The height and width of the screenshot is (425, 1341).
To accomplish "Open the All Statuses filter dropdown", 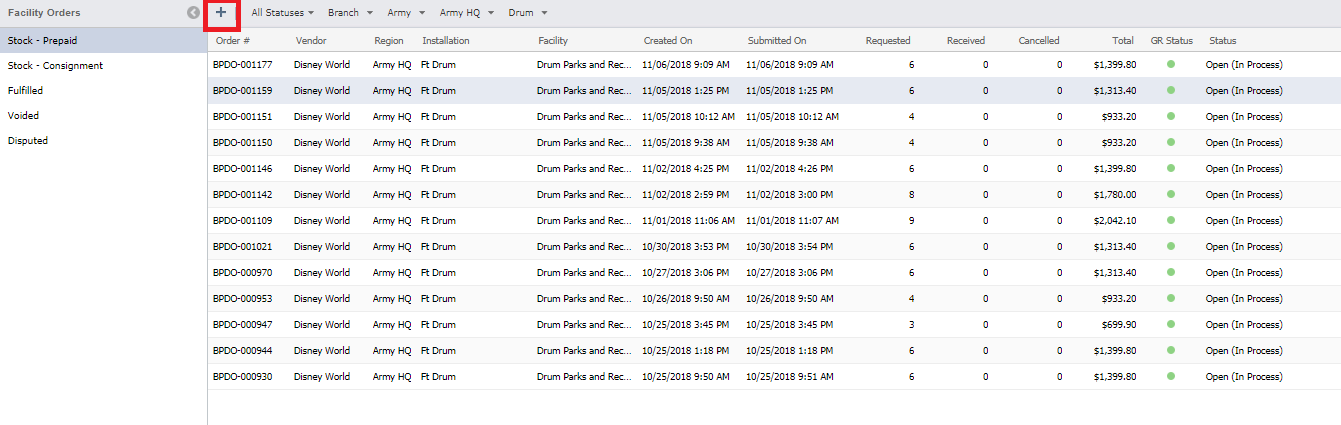I will 282,13.
